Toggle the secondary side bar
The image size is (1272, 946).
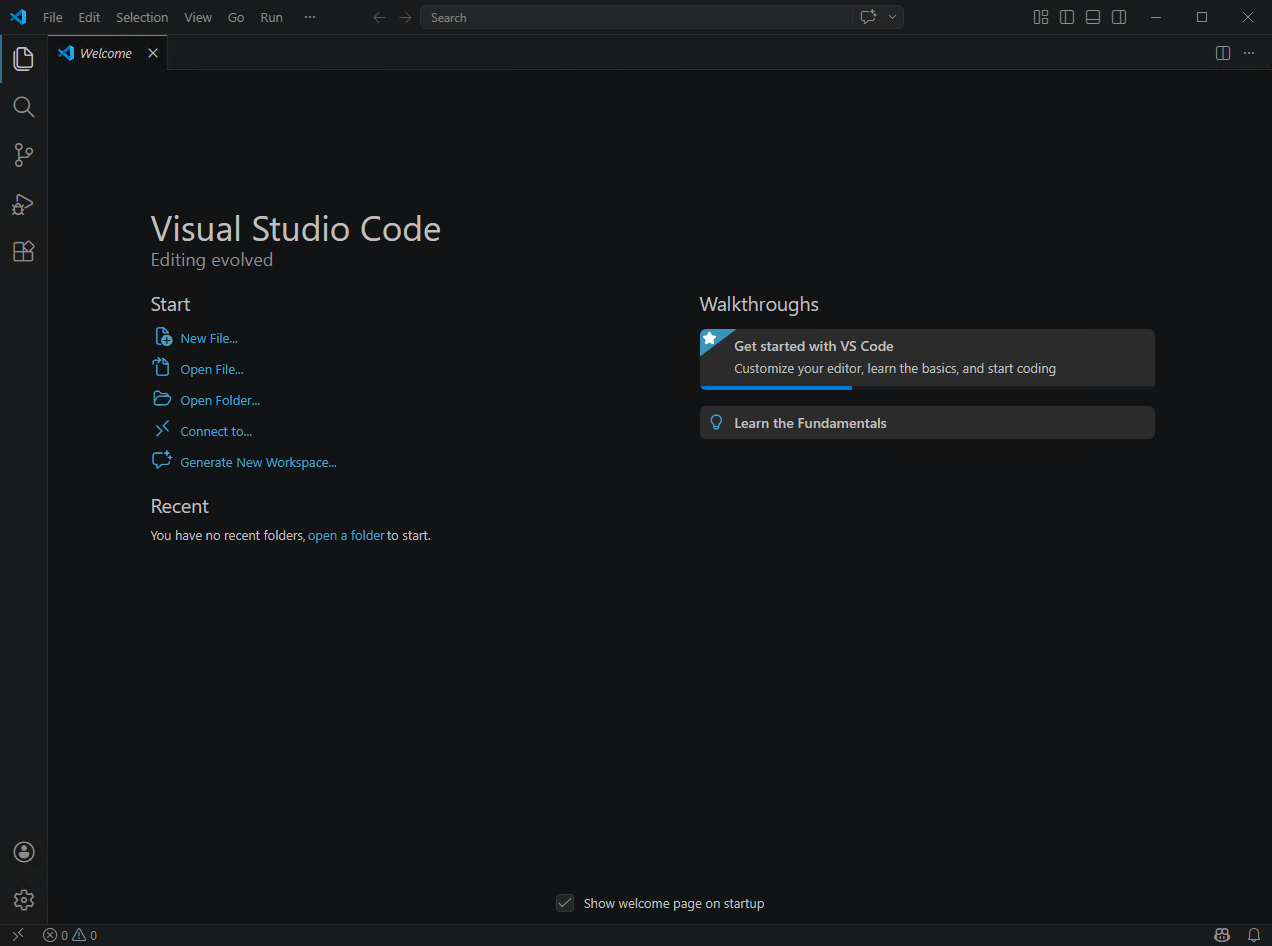(1119, 17)
